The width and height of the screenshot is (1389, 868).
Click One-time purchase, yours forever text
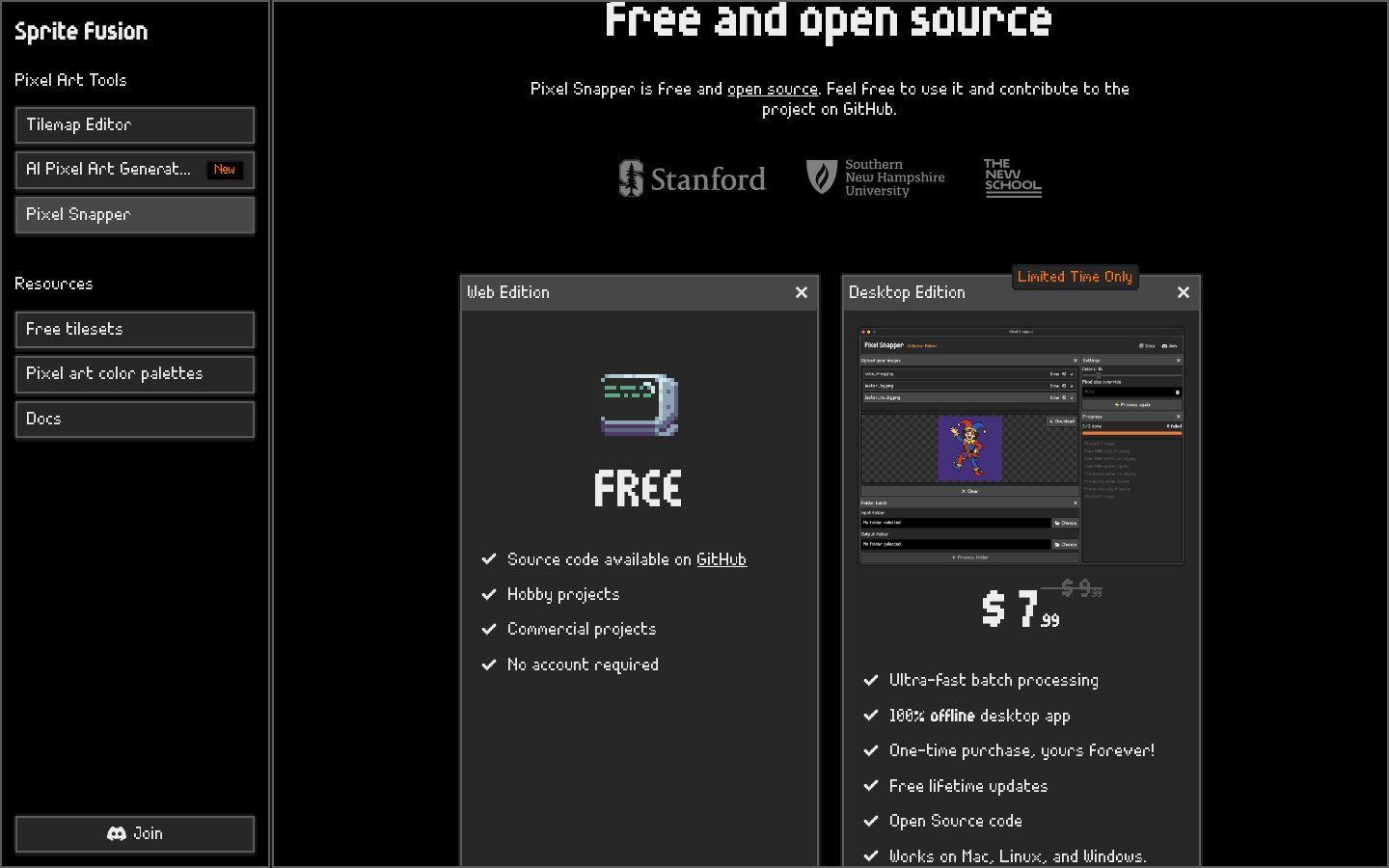1021,750
